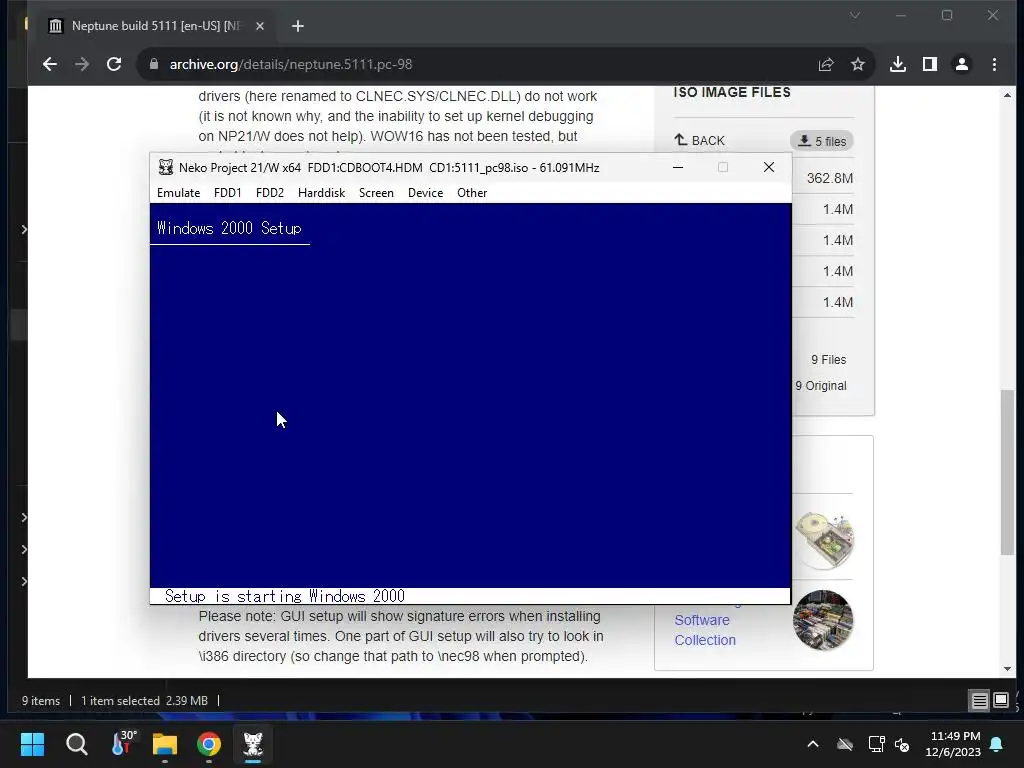Click page scrollbar up arrow
The image size is (1024, 768).
[1007, 95]
